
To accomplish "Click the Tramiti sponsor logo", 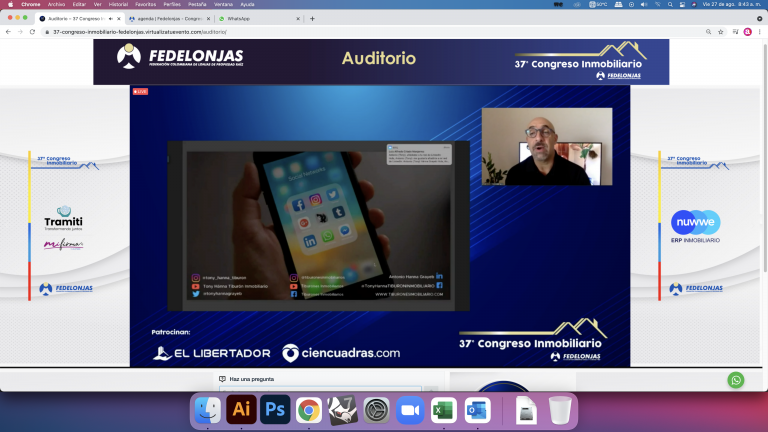I will [64, 219].
